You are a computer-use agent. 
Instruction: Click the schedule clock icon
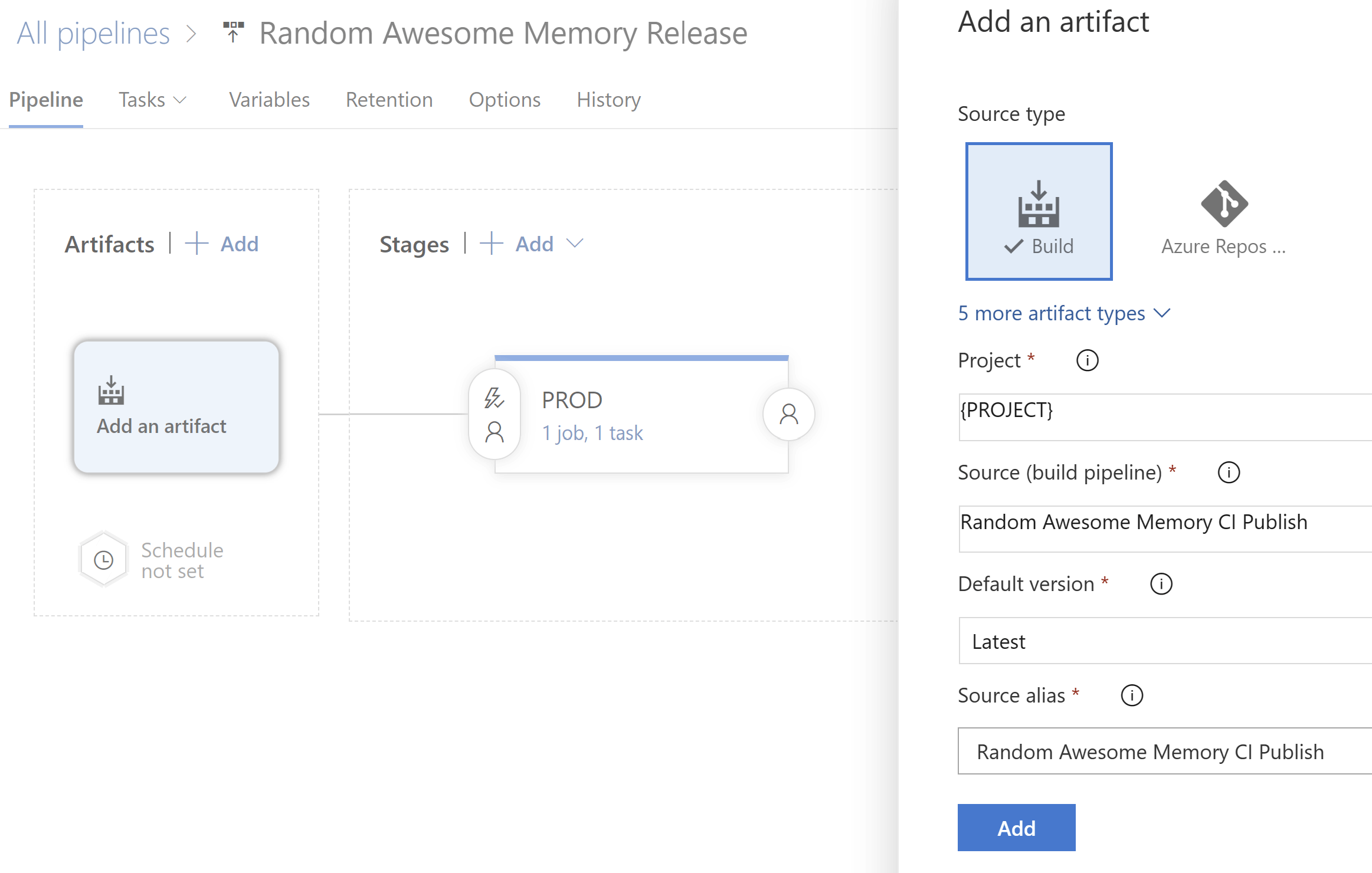(104, 560)
